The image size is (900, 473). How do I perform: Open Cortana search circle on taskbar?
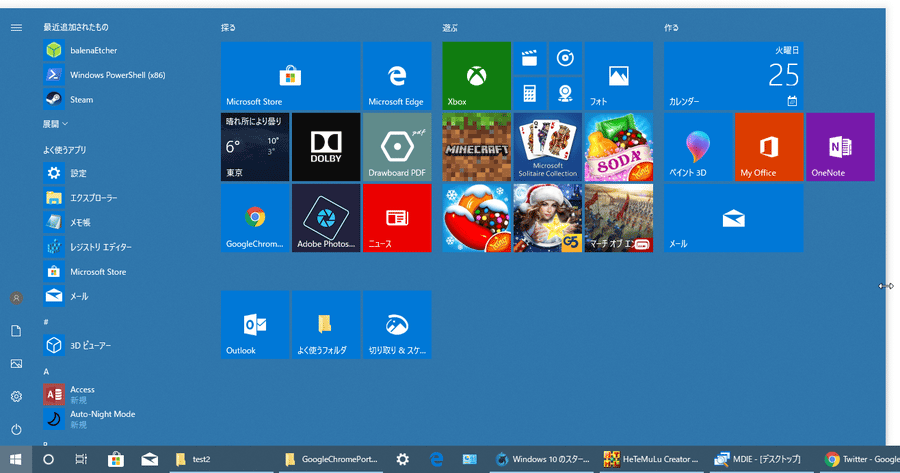pyautogui.click(x=48, y=459)
